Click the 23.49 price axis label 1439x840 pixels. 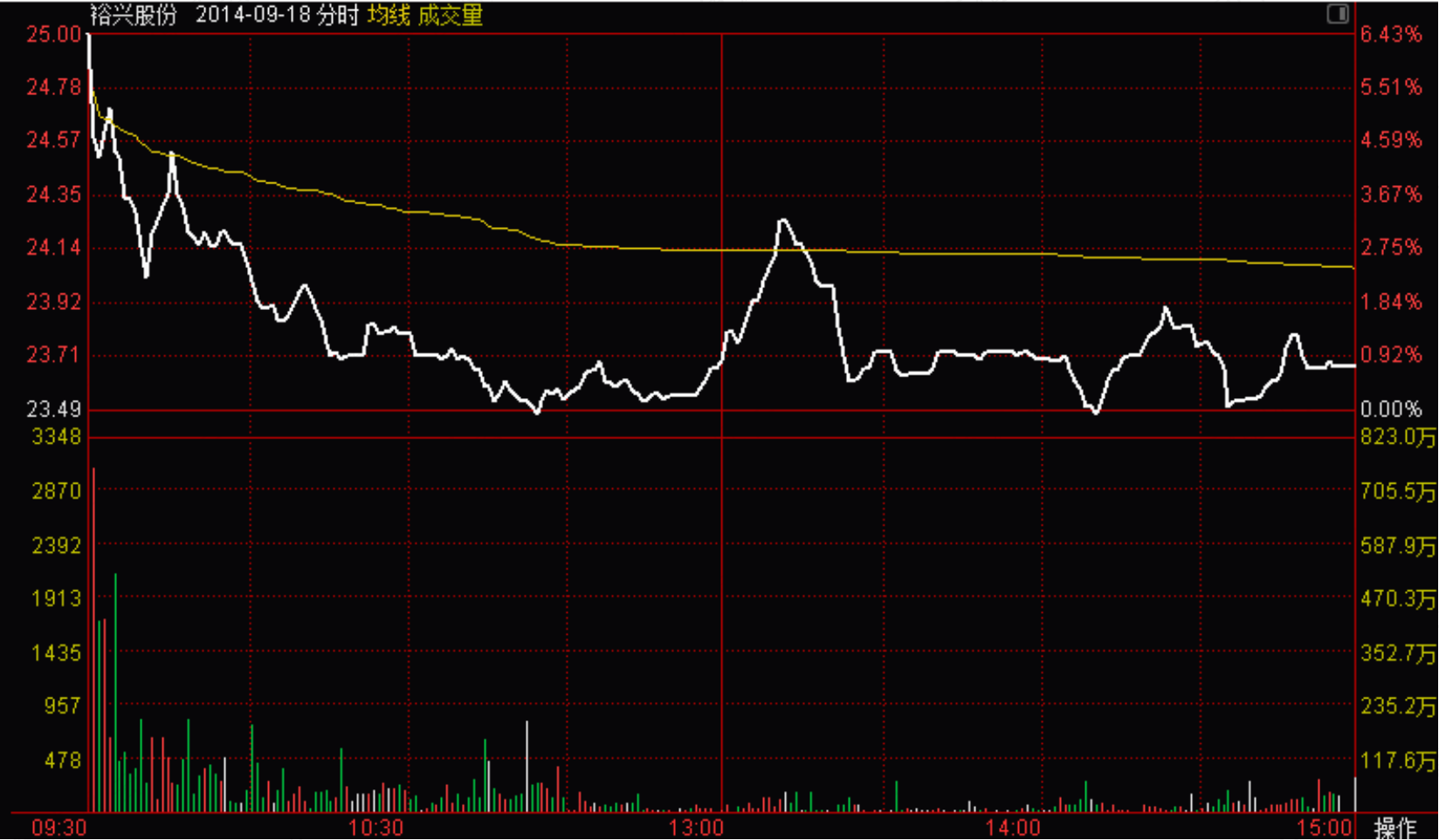coord(52,409)
